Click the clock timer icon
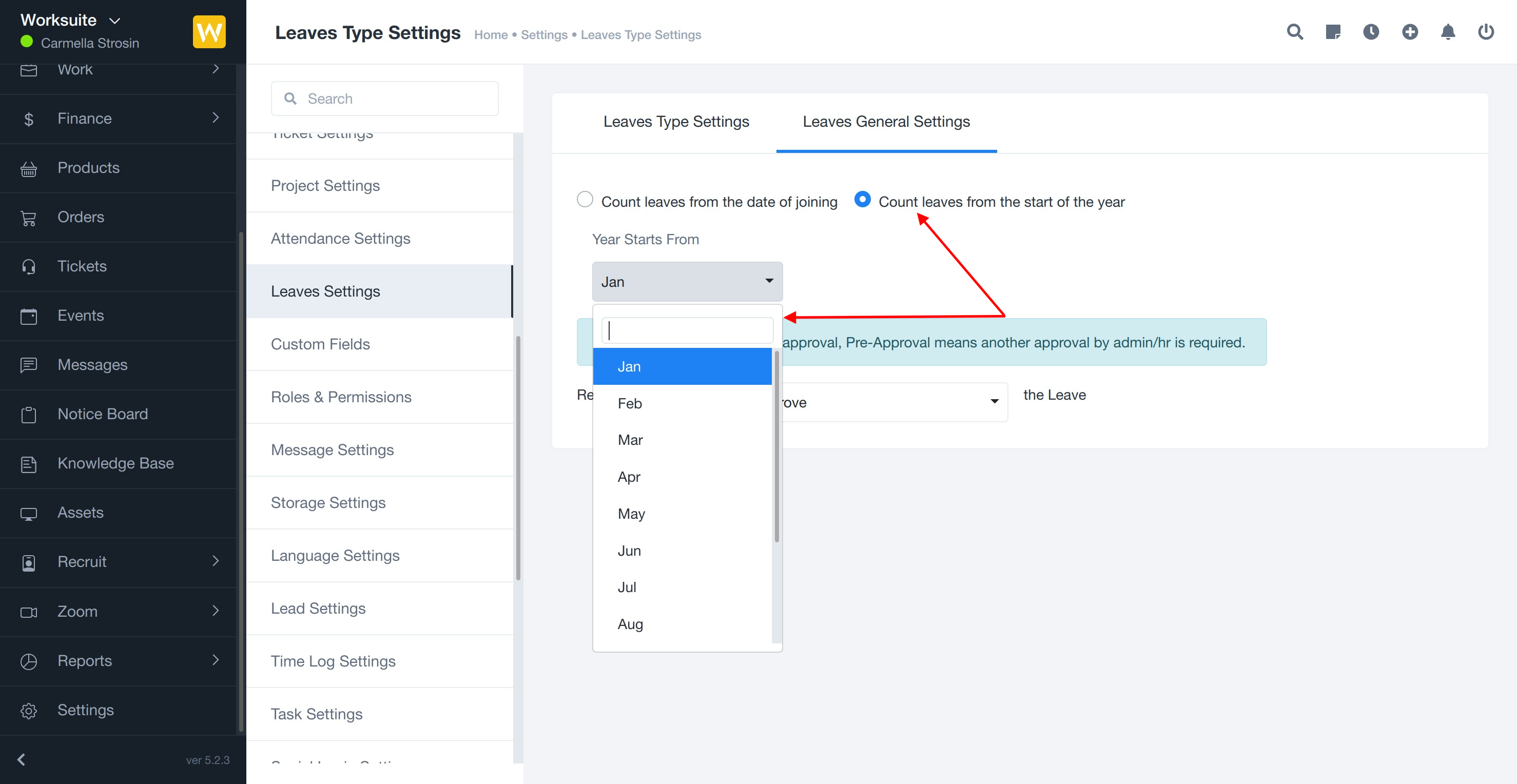 (x=1371, y=32)
